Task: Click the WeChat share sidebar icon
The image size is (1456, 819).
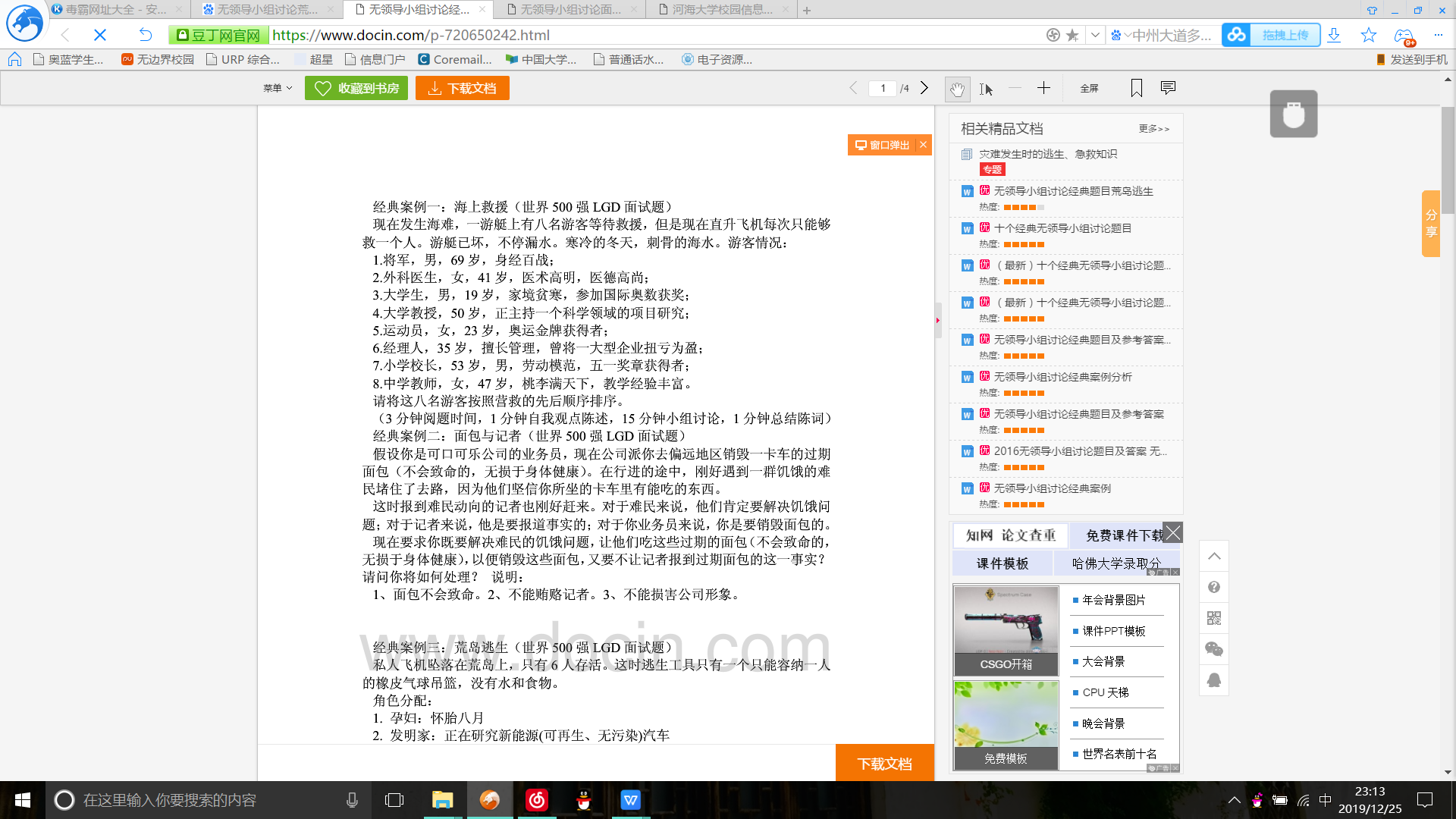Action: pos(1214,649)
